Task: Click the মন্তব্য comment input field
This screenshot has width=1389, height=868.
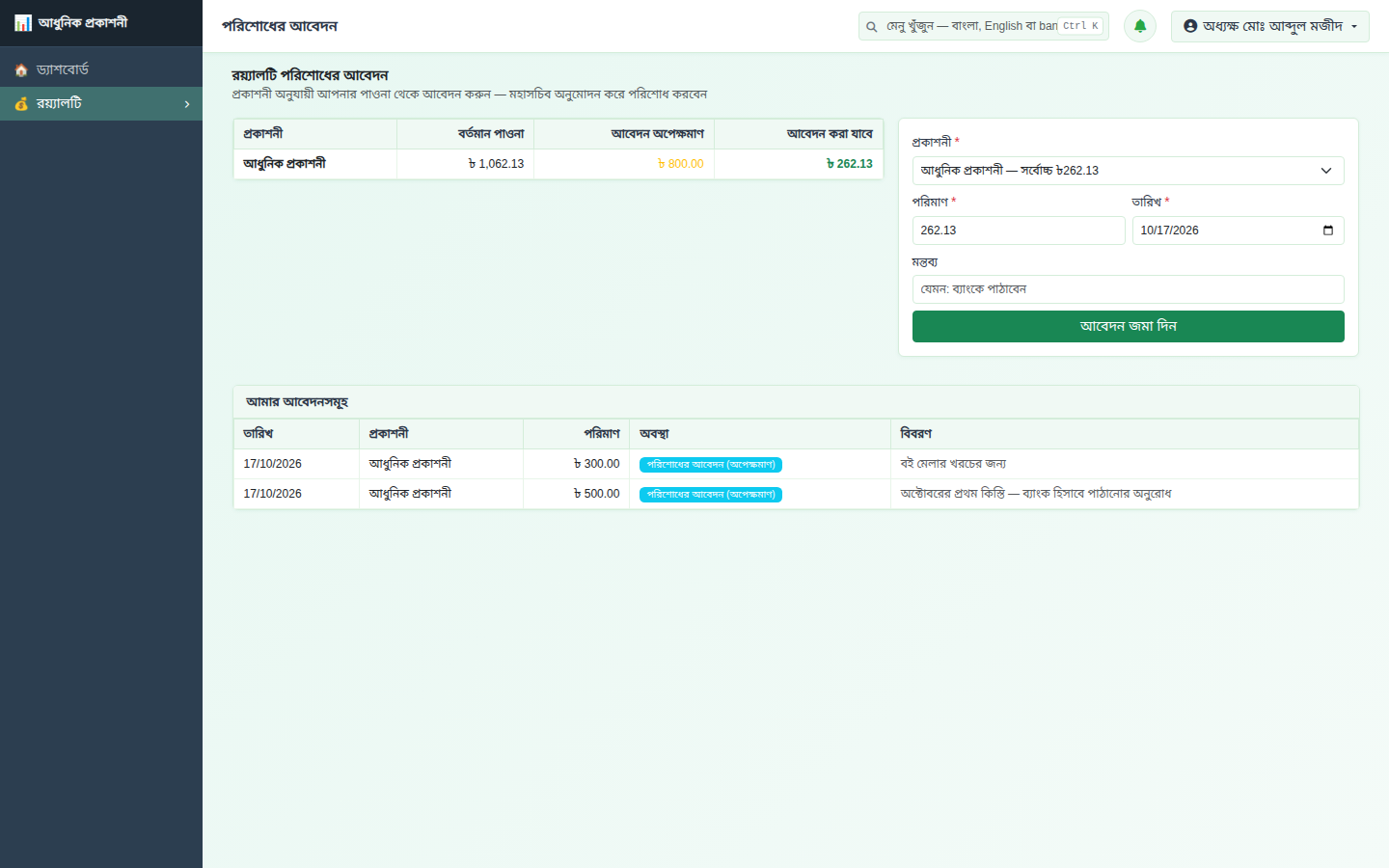Action: pyautogui.click(x=1128, y=289)
